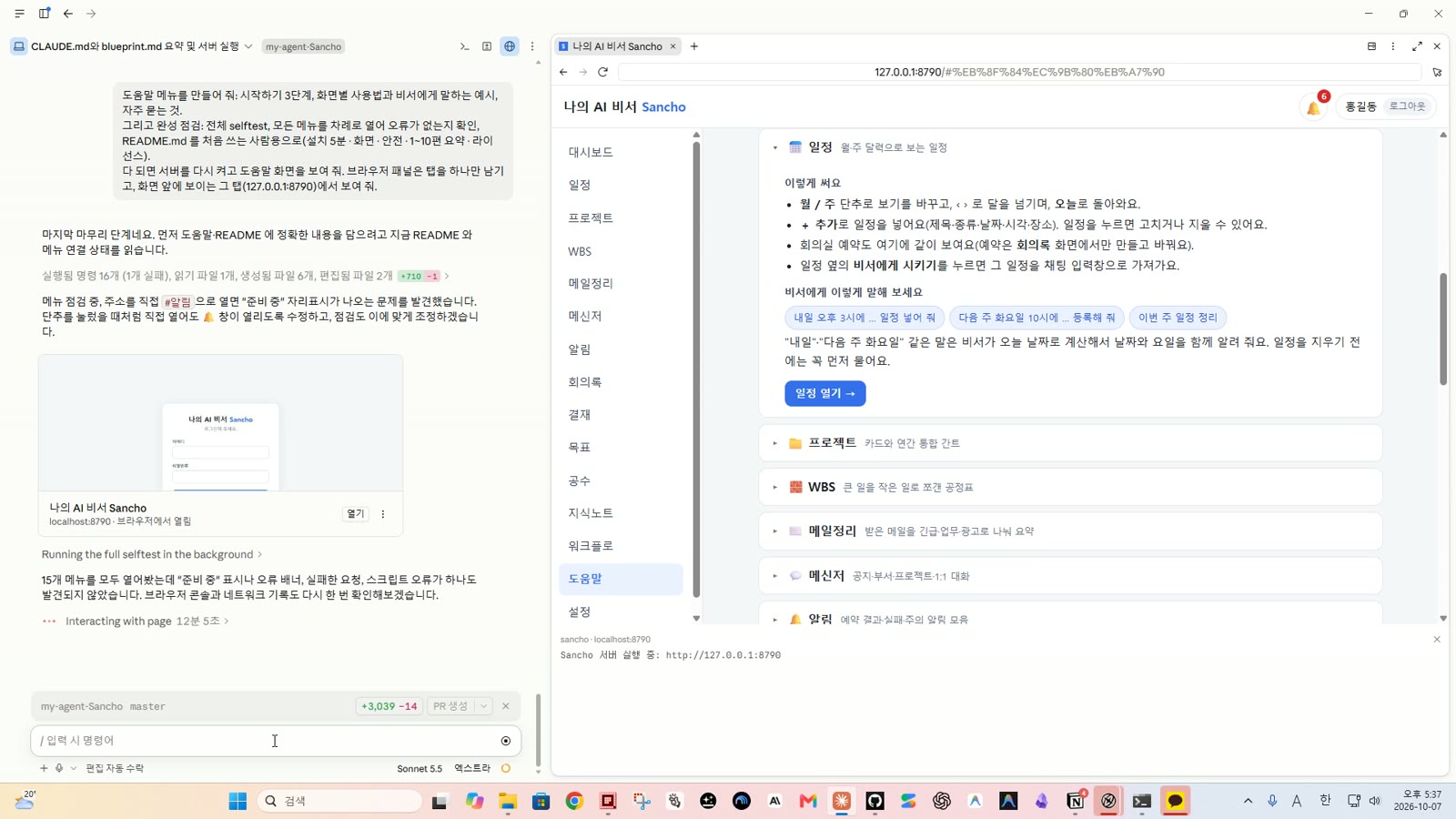The image size is (1456, 819).
Task: Open the inspect icon next to address bar
Action: coord(1437,72)
